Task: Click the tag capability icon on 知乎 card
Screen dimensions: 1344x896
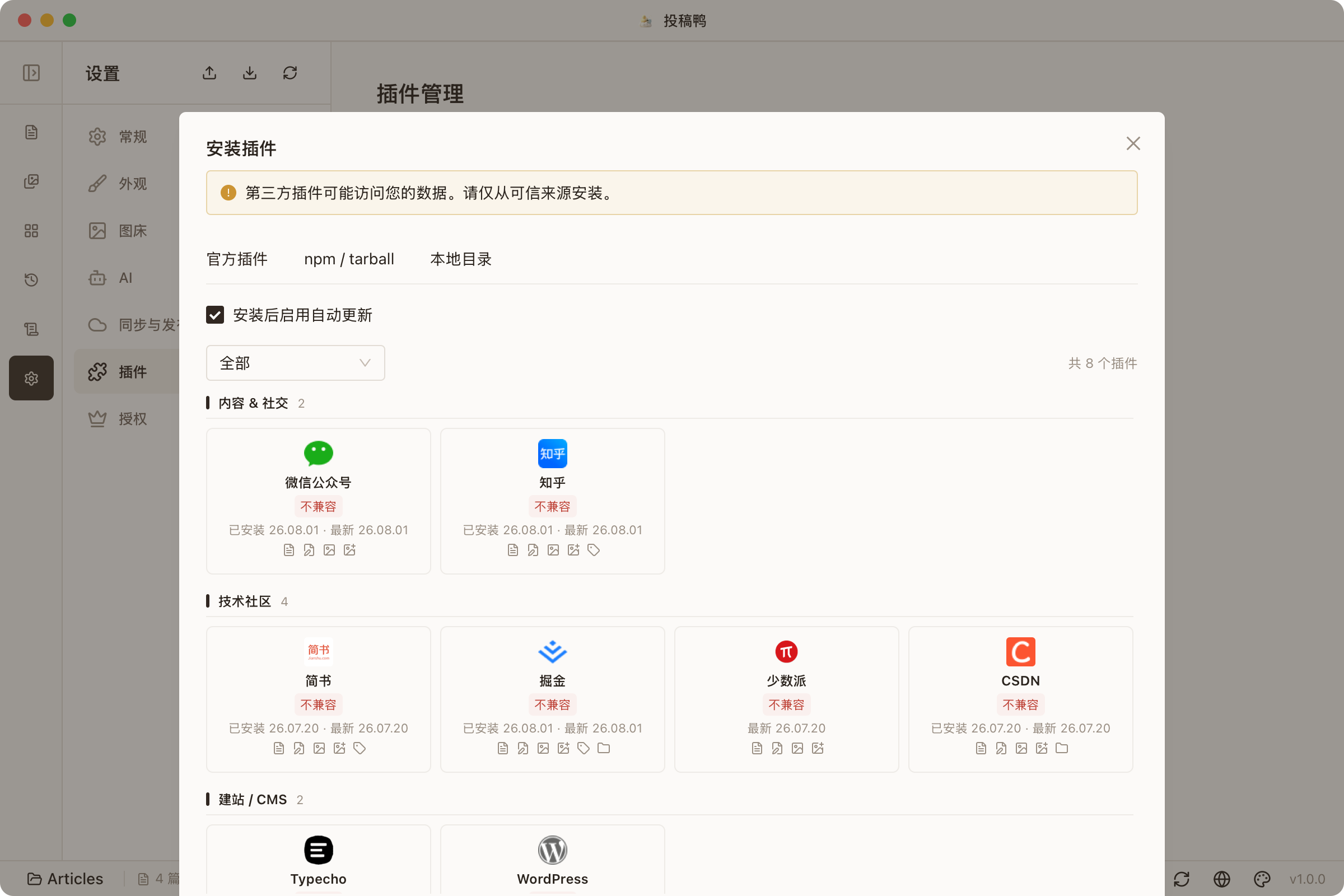Action: [x=594, y=550]
